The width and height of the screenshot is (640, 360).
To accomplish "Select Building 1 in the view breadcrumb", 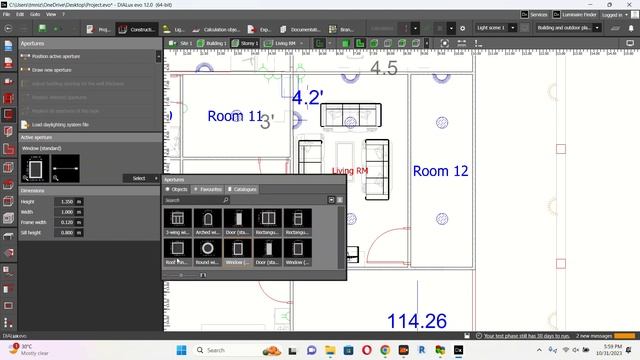I will (x=211, y=43).
